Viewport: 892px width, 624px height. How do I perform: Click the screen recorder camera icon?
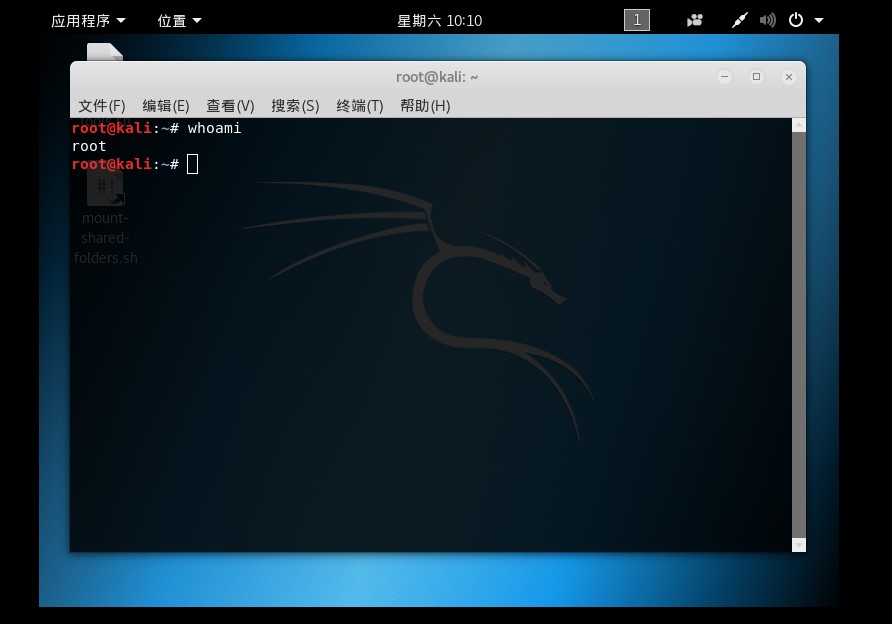695,20
